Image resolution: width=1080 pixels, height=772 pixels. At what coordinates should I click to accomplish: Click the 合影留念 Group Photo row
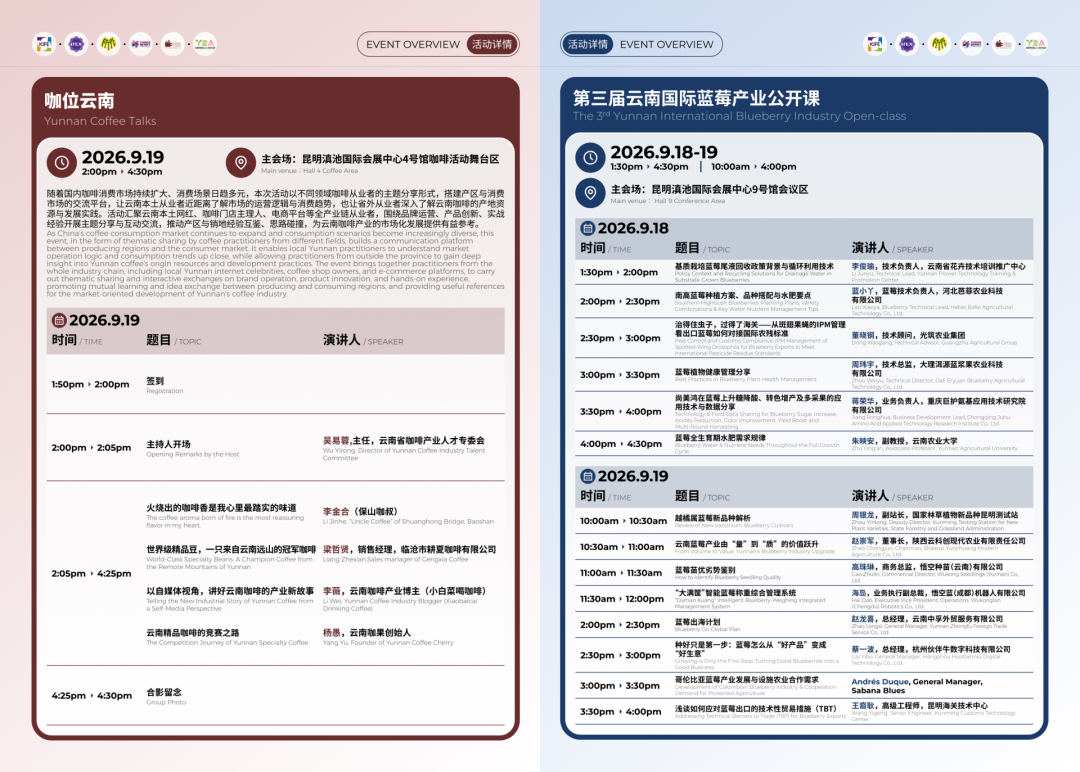coord(276,696)
